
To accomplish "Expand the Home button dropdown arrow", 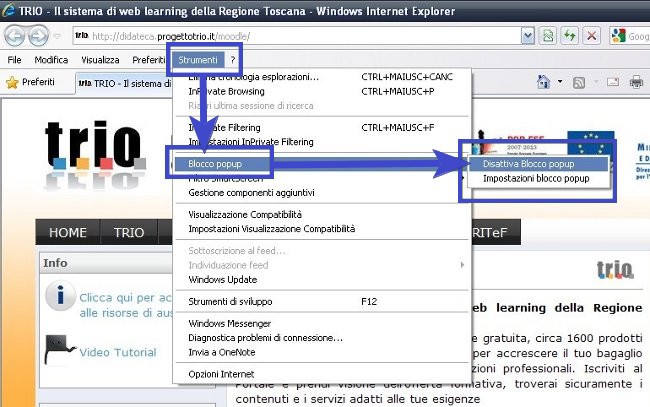I will click(560, 82).
